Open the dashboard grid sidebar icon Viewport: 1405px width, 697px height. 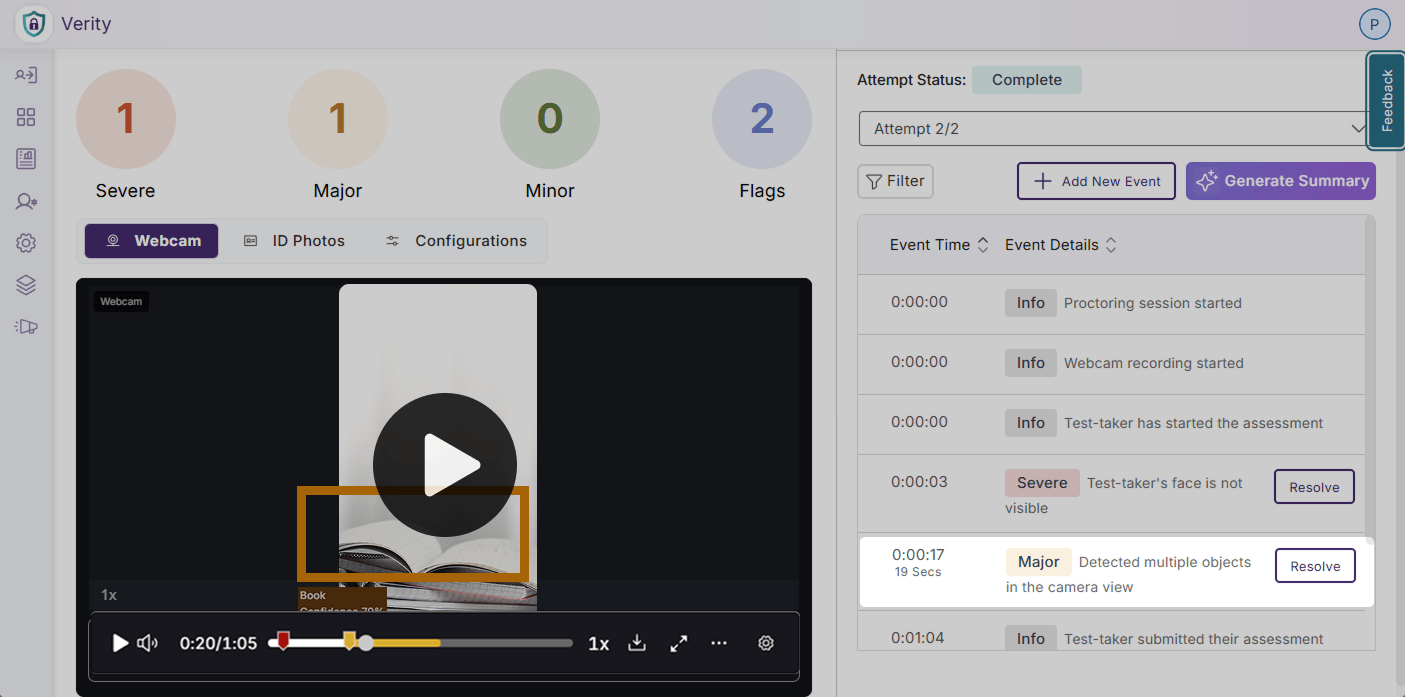click(x=26, y=117)
